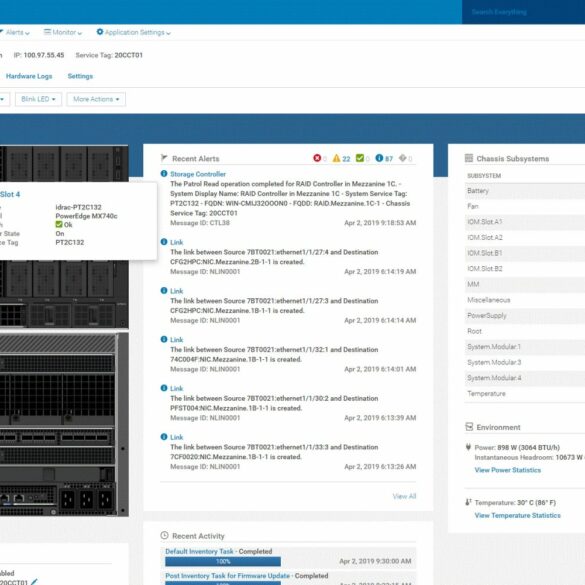Select the PowerSupply subsystem row
The height and width of the screenshot is (585, 585).
(x=525, y=316)
